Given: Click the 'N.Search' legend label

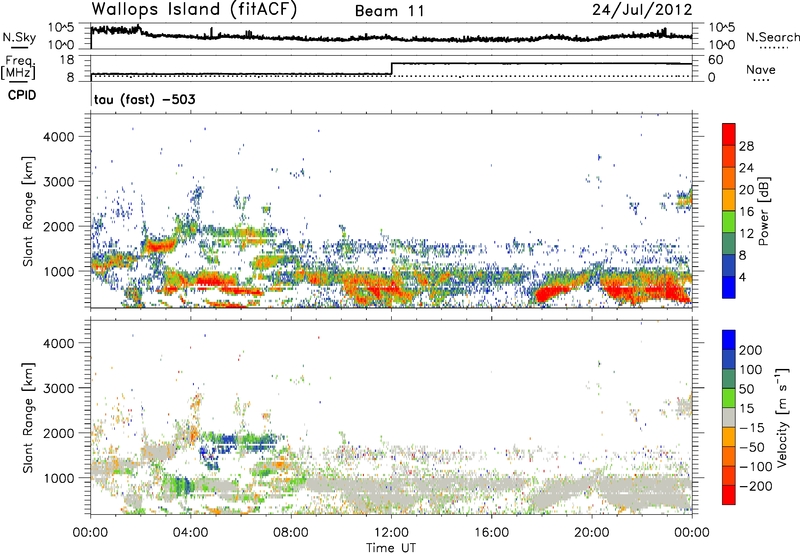Looking at the screenshot, I should pyautogui.click(x=773, y=37).
